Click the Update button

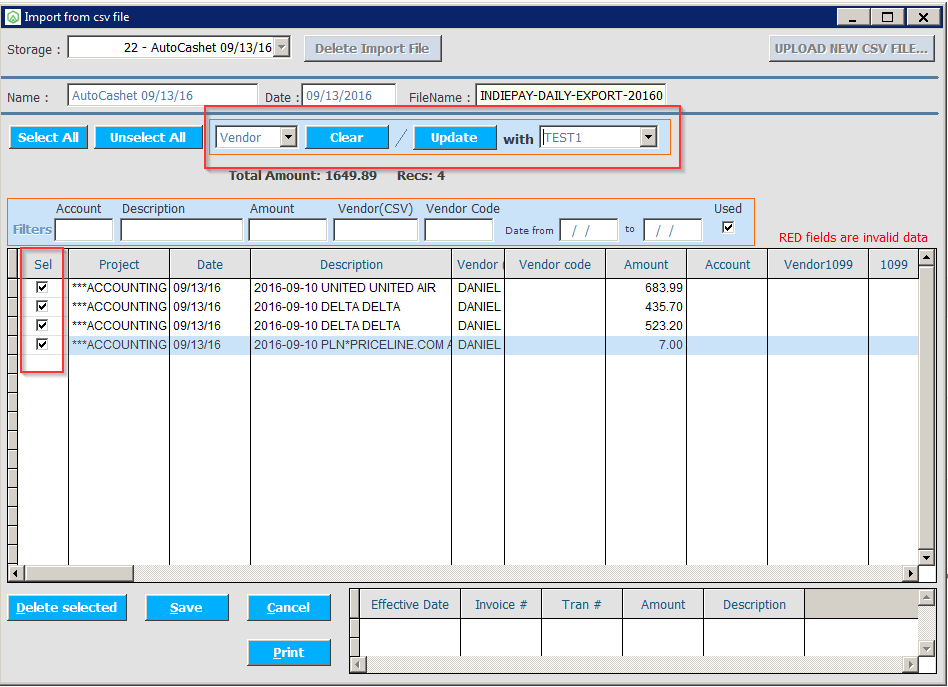click(x=454, y=137)
